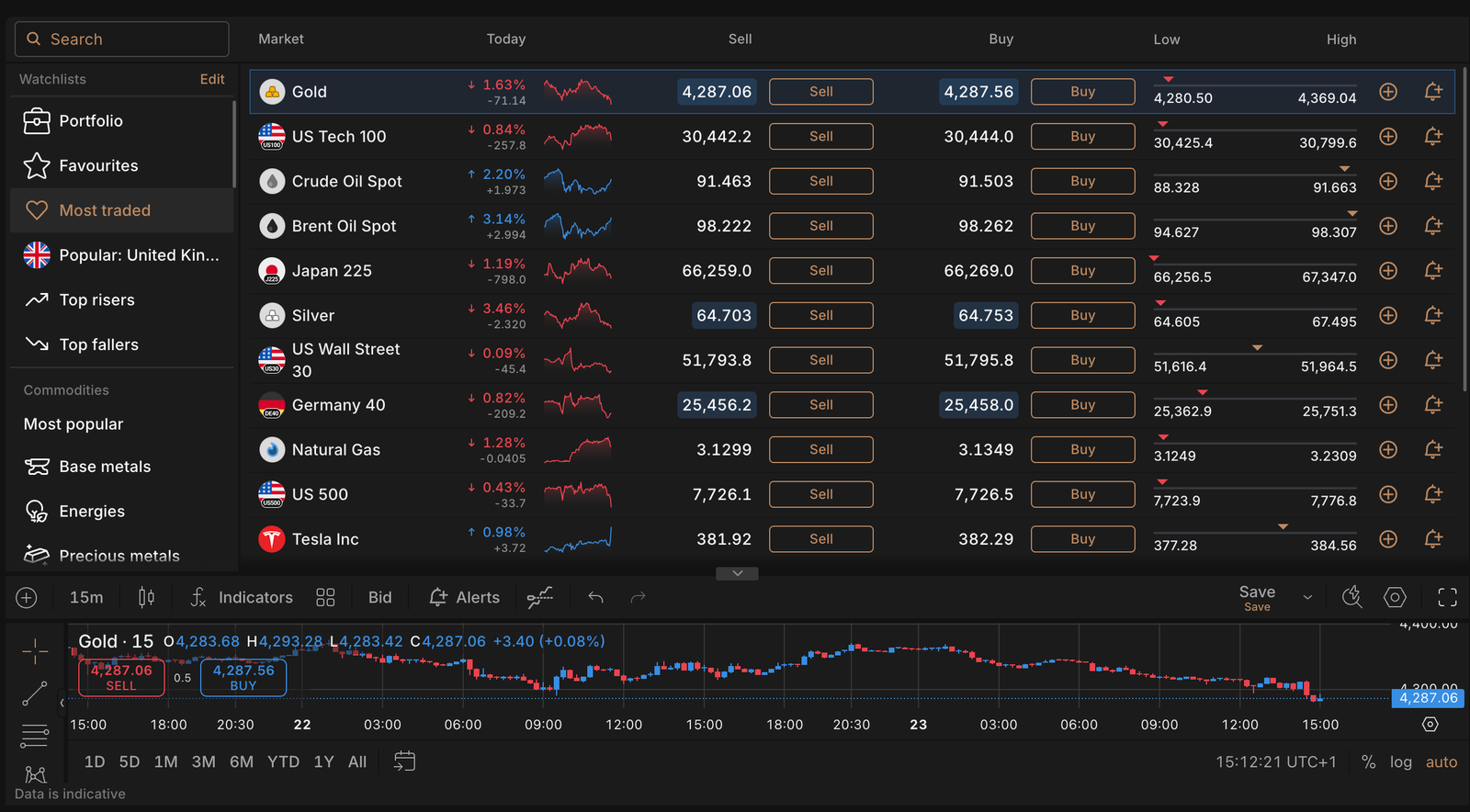Click chart SELL 4,287.06 price box
This screenshot has width=1470, height=812.
click(121, 677)
